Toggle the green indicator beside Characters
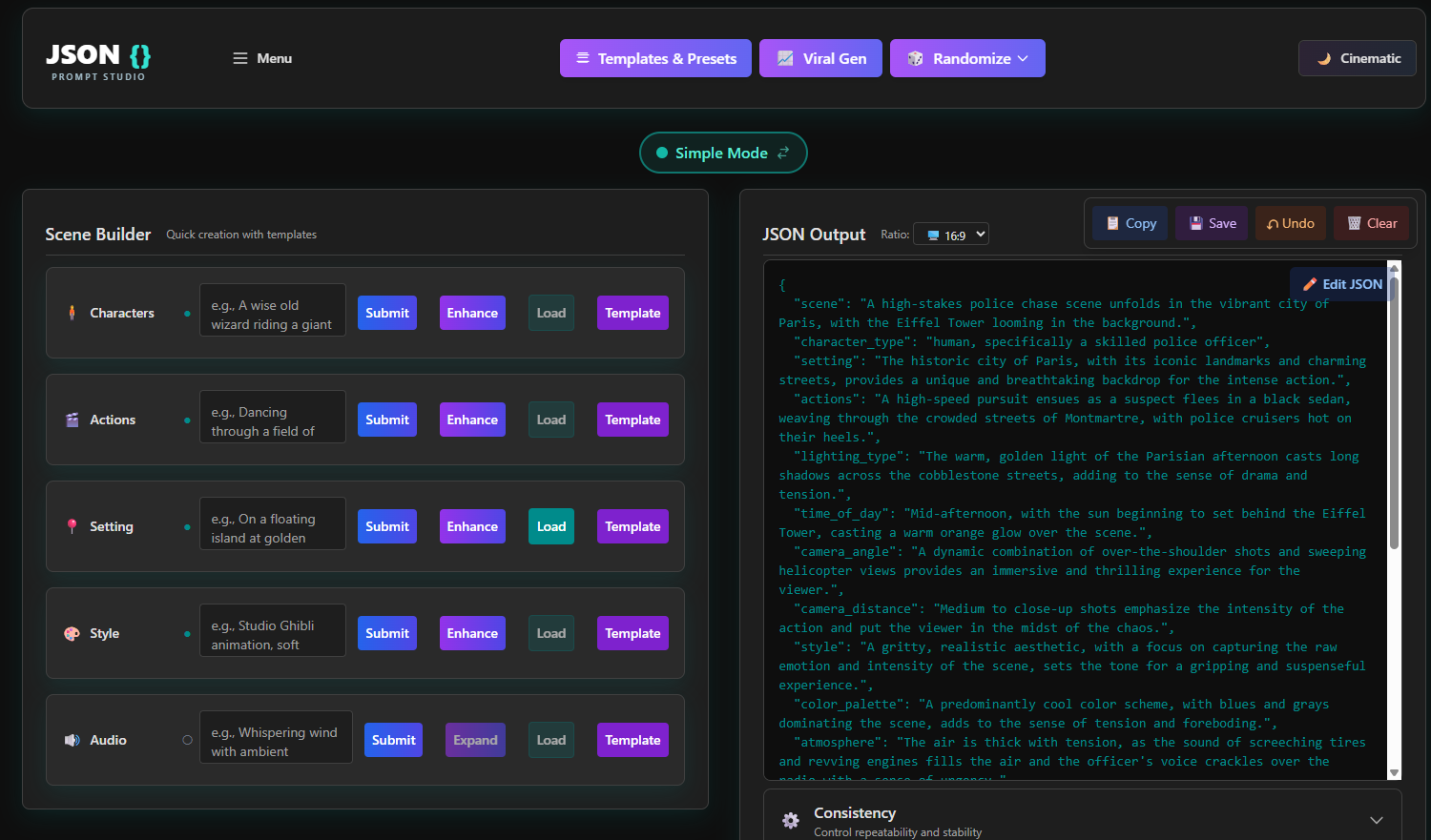1431x840 pixels. pos(187,312)
